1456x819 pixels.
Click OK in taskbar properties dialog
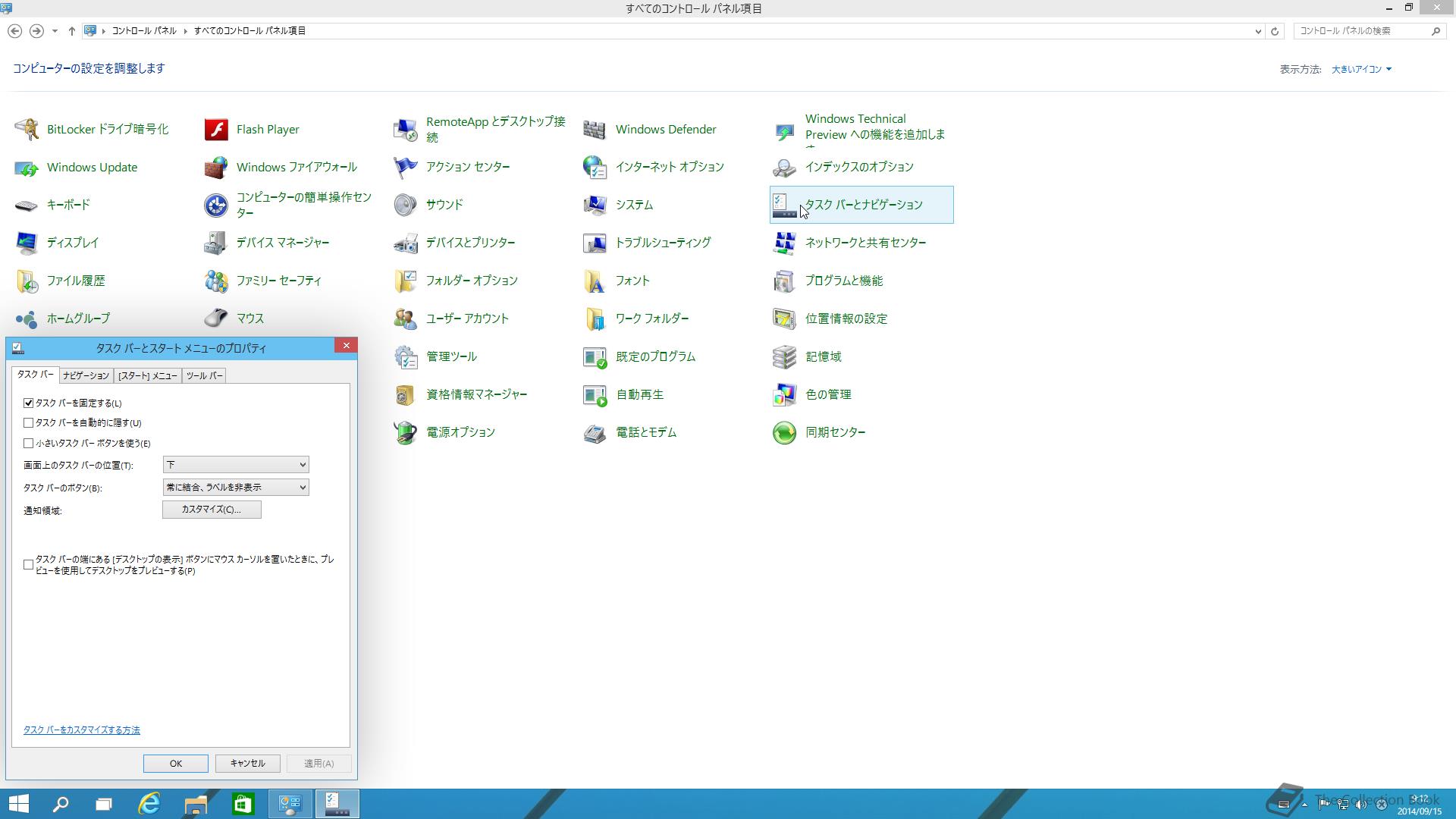coord(176,764)
